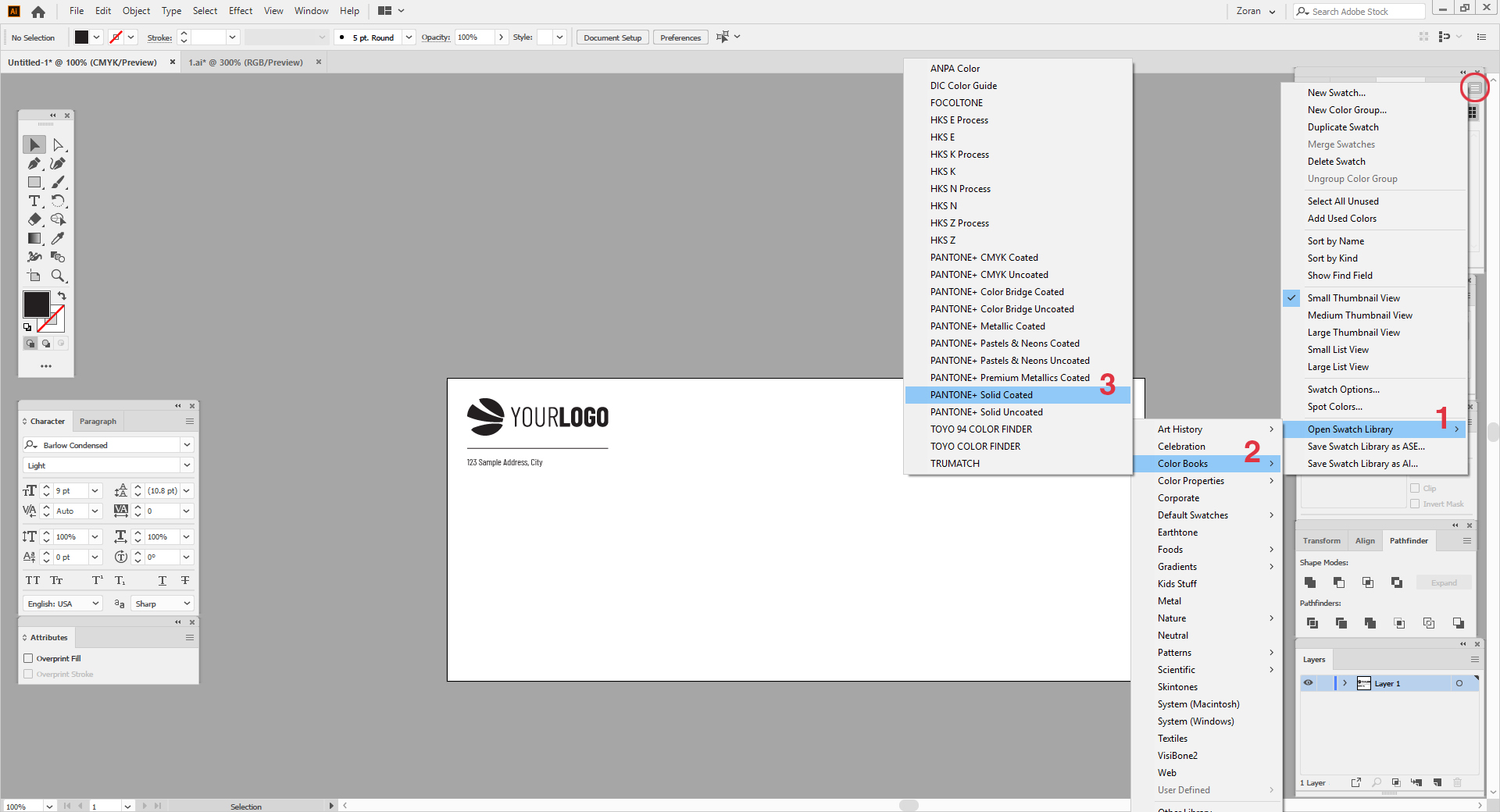1500x812 pixels.
Task: Choose the Eraser tool
Action: pos(34,219)
